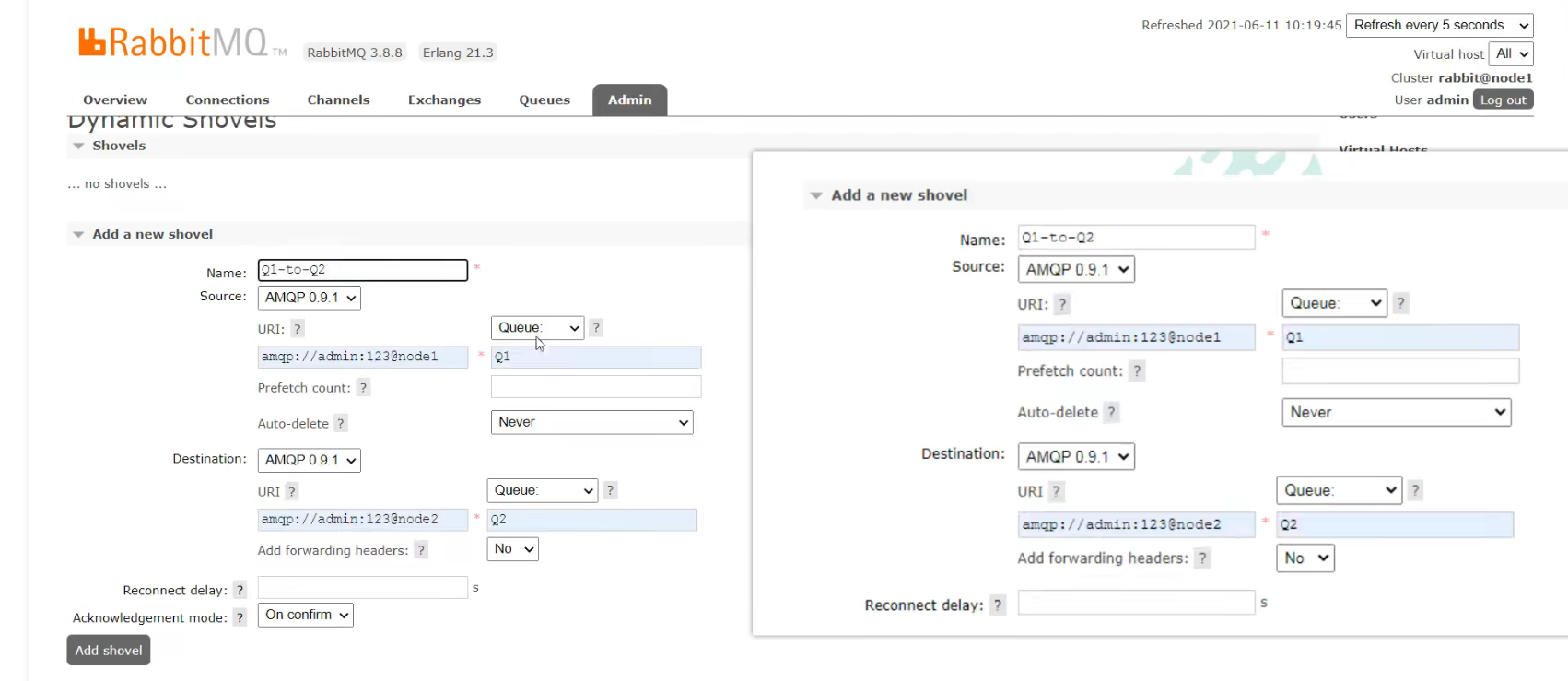Focus the Q1 field in enlarged panel
Screen dimensions: 1568x681
(1400, 337)
